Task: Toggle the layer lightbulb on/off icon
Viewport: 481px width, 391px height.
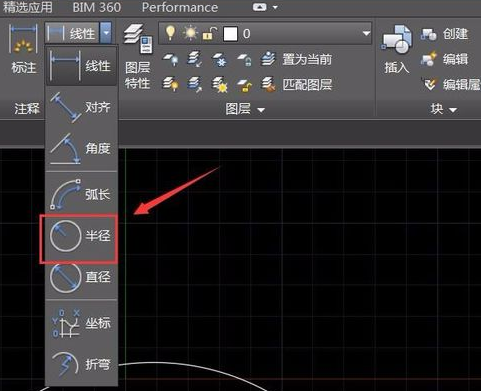Action: pyautogui.click(x=170, y=33)
